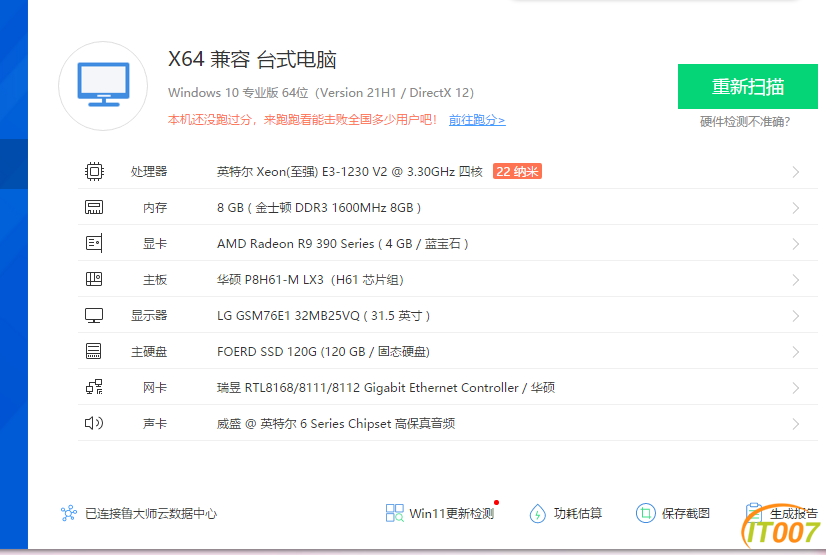Viewport: 826px width, 555px height.
Task: Click the red 本机还没跑过分 notice text
Action: [302, 120]
